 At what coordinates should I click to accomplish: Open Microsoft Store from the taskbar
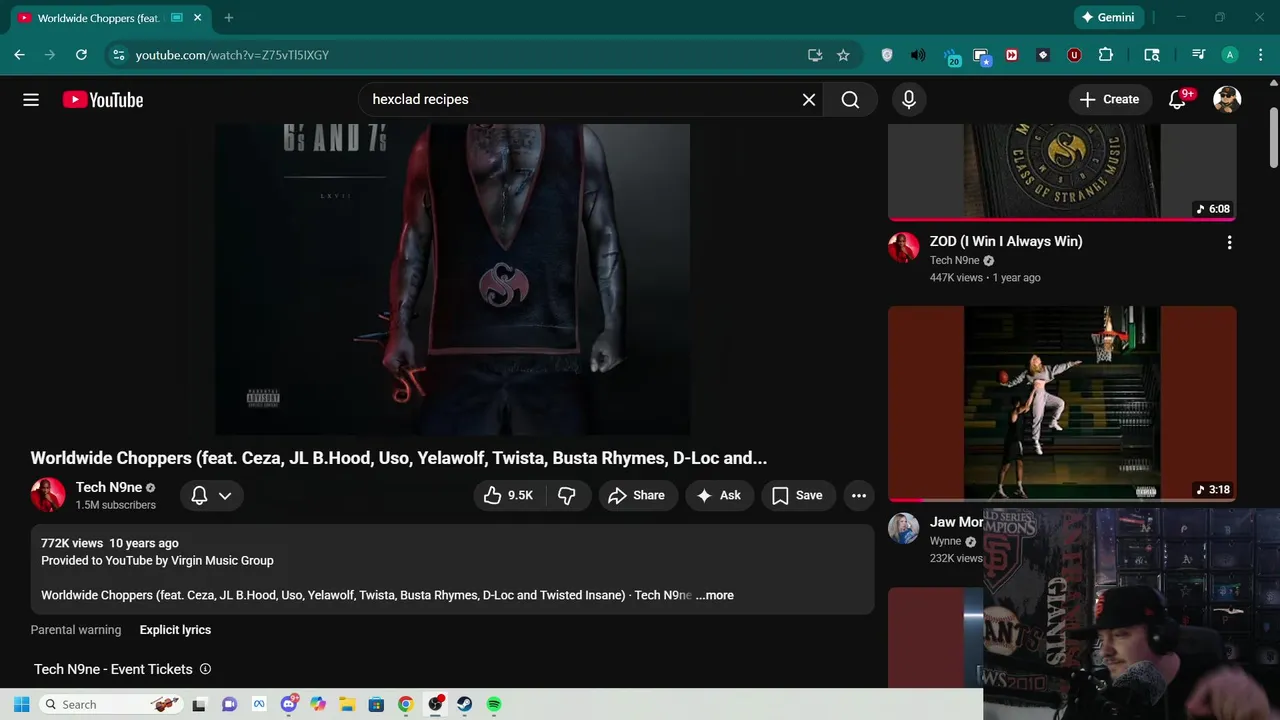click(x=376, y=704)
